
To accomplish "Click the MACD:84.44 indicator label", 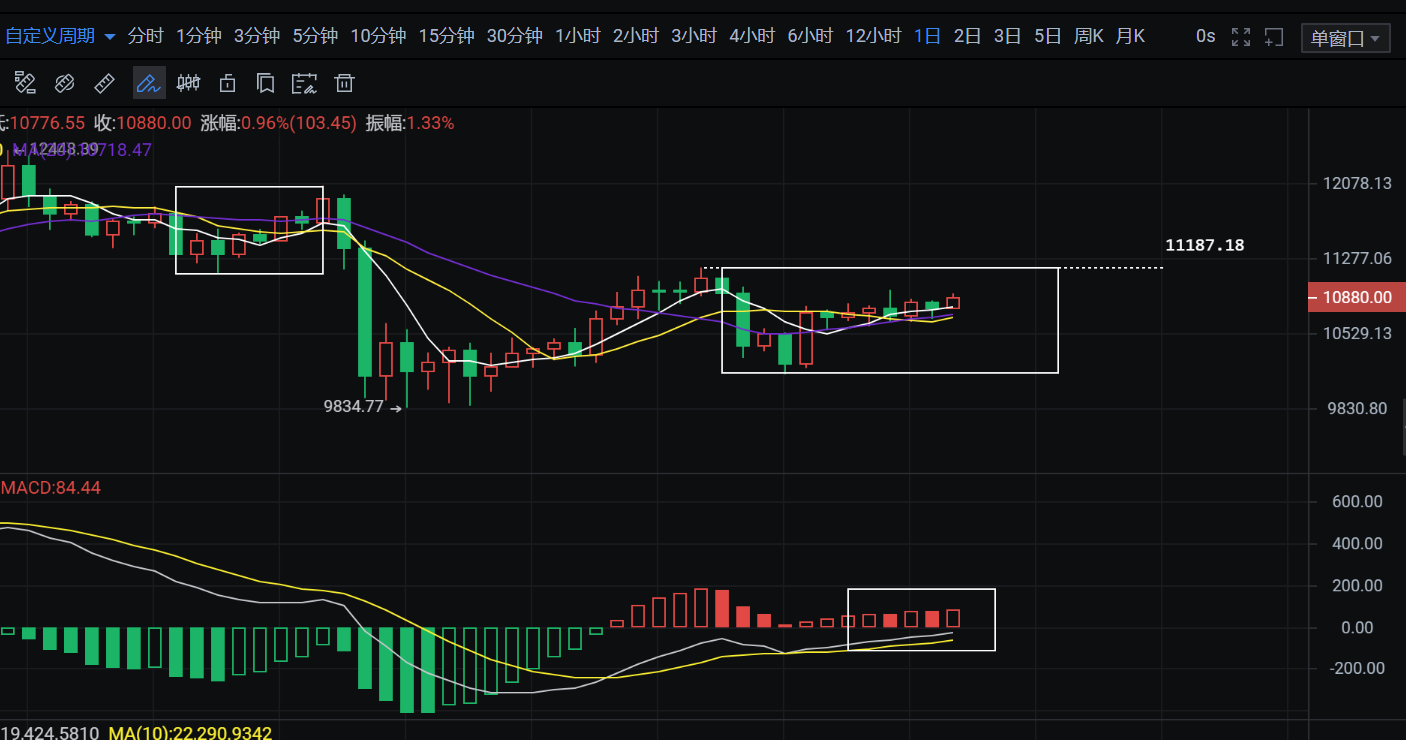I will tap(50, 488).
